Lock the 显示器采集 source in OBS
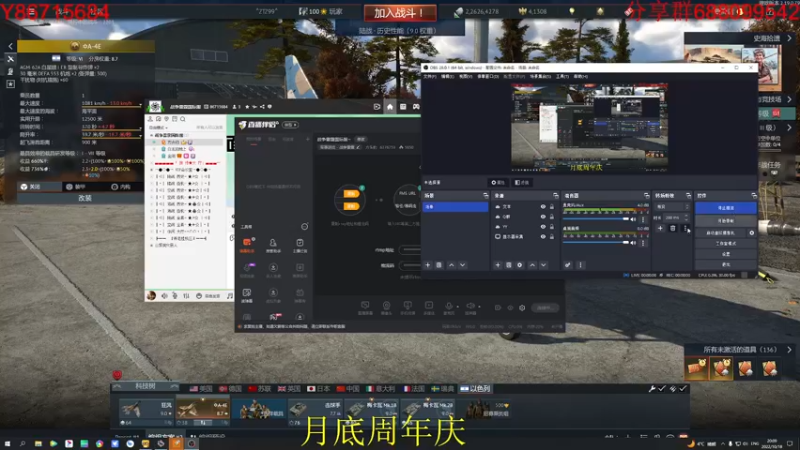 [x=552, y=237]
